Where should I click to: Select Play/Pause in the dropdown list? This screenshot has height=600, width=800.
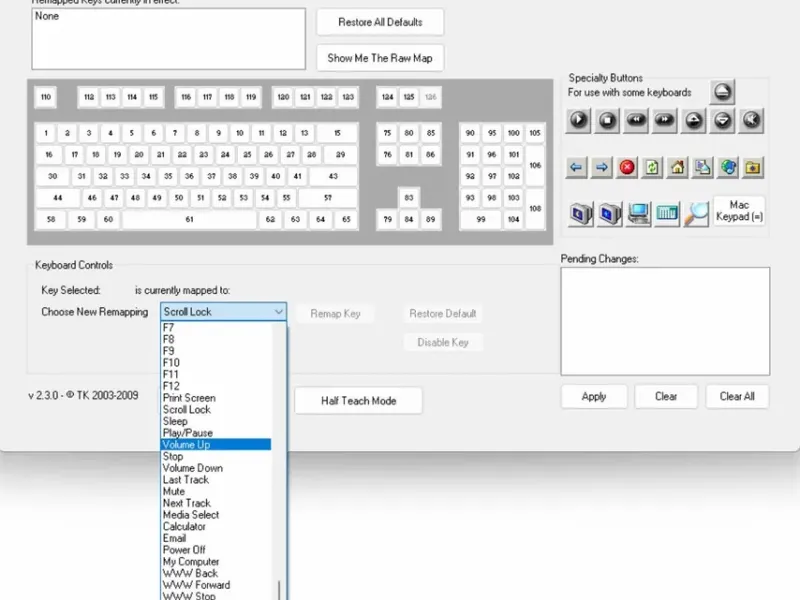[216, 433]
